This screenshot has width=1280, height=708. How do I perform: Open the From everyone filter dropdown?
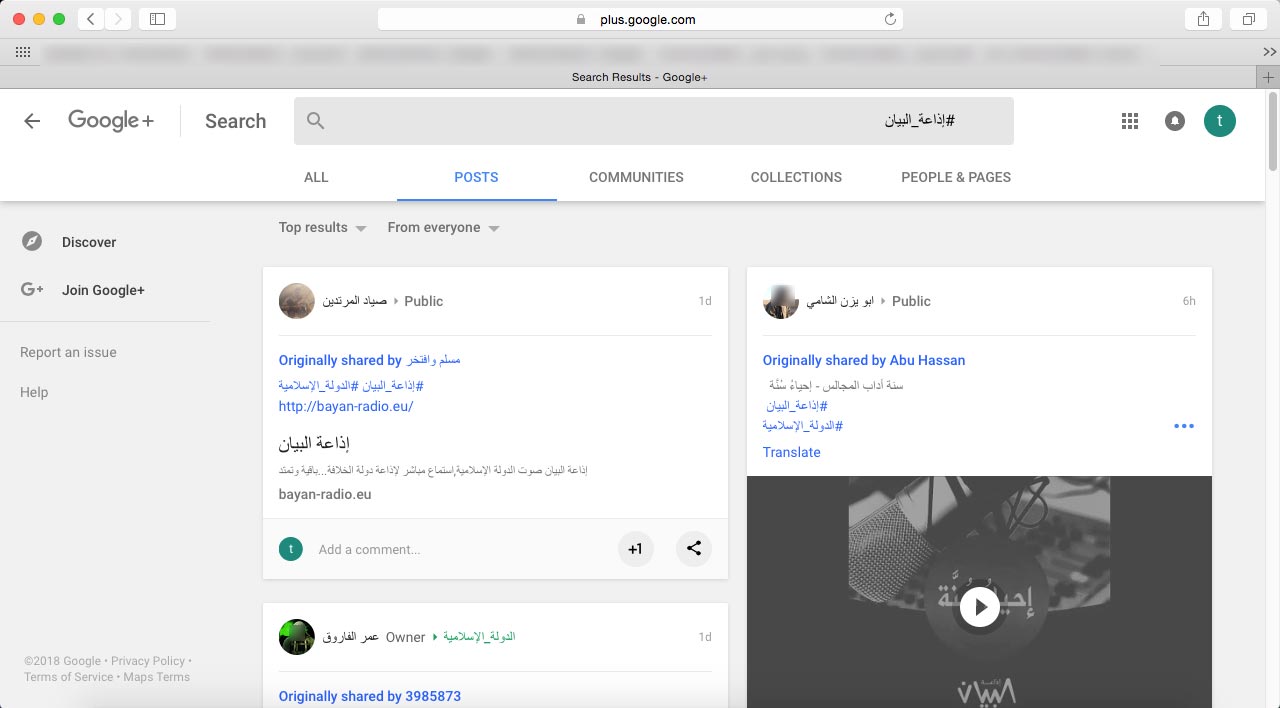pos(443,228)
